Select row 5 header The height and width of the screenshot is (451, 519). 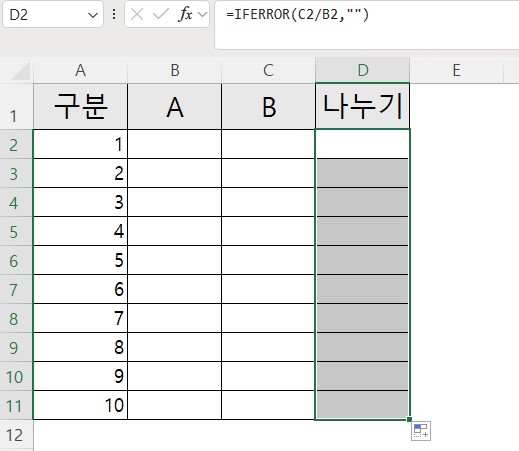[x=16, y=231]
